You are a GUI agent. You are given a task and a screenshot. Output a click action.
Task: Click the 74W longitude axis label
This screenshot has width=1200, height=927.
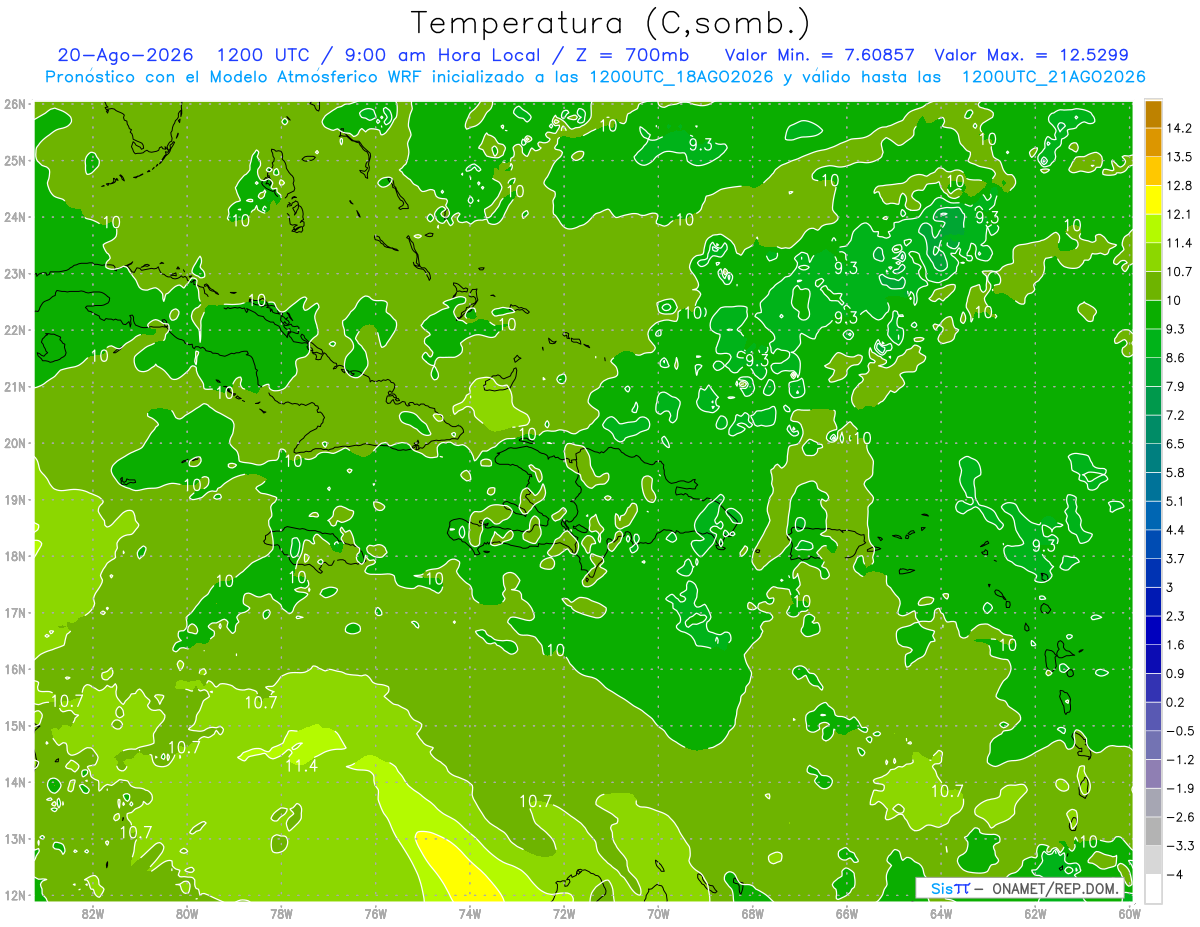tap(470, 913)
